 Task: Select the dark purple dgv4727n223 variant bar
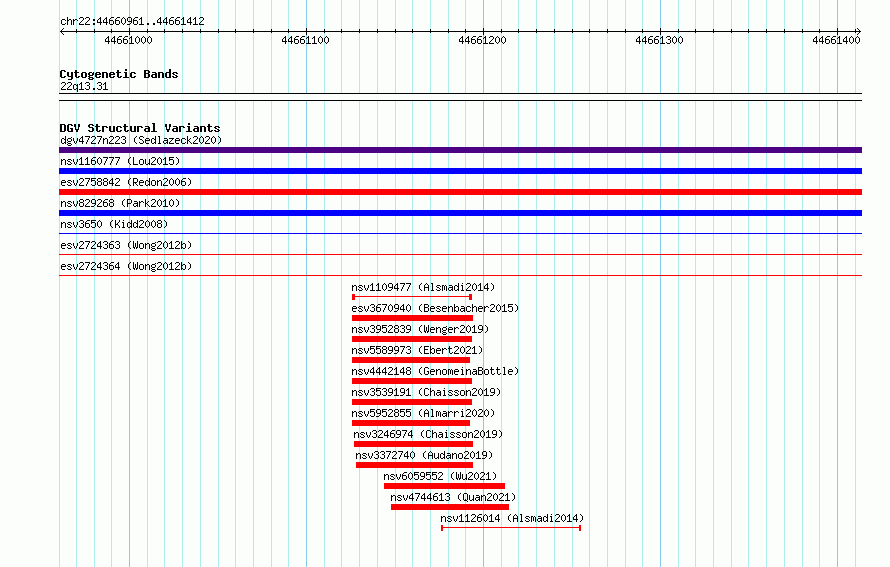pos(460,150)
